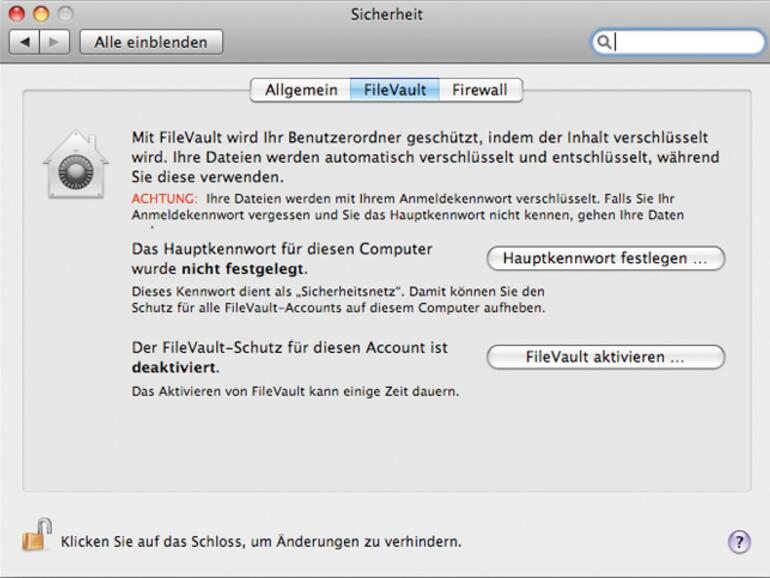Open the Firewall tab
Screen dimensions: 770x578
click(480, 90)
